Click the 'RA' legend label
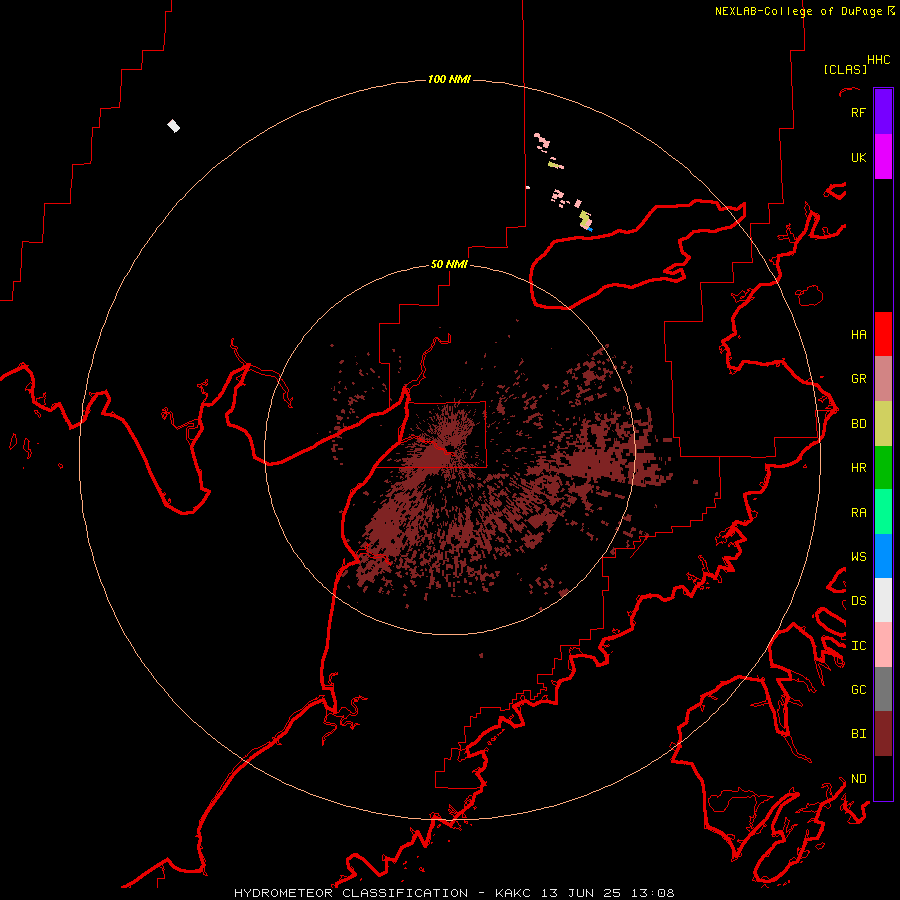Screen dimensions: 900x900 click(x=859, y=512)
